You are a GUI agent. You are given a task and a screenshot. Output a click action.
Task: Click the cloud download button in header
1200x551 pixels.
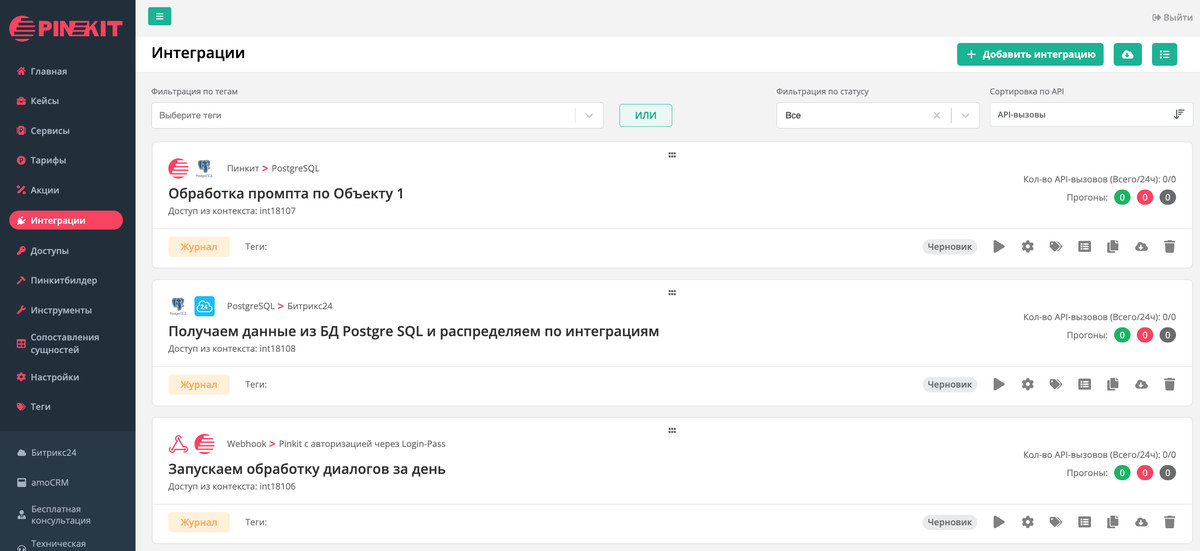(x=1128, y=54)
